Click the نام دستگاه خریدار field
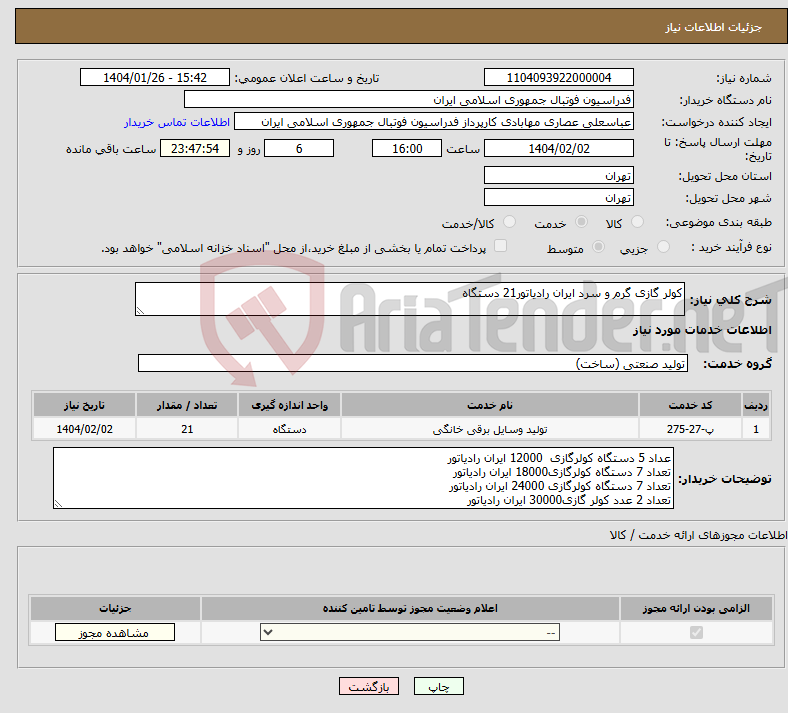Image resolution: width=788 pixels, height=713 pixels. pyautogui.click(x=409, y=99)
